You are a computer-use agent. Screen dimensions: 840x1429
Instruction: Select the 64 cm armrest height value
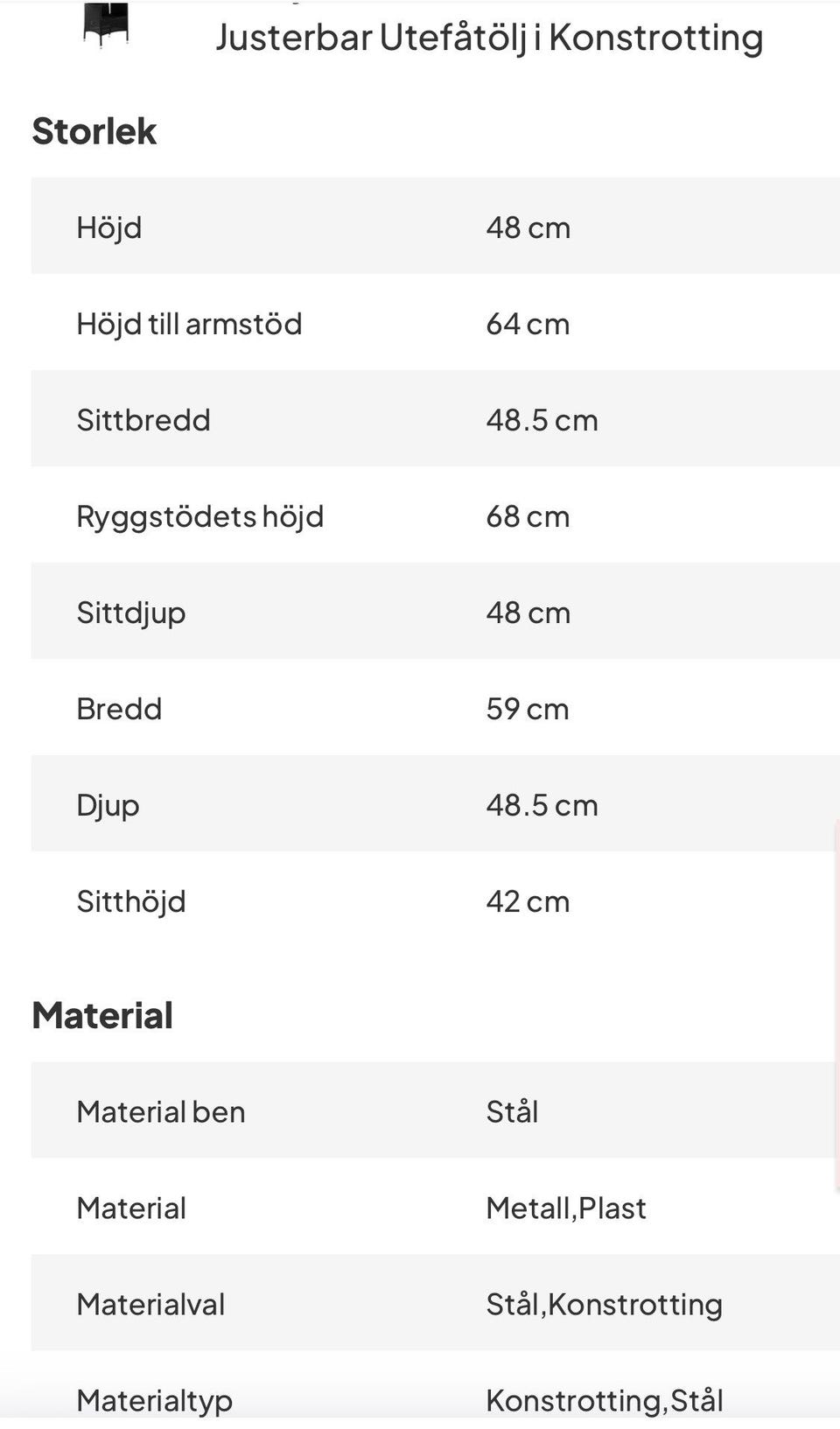(x=528, y=324)
